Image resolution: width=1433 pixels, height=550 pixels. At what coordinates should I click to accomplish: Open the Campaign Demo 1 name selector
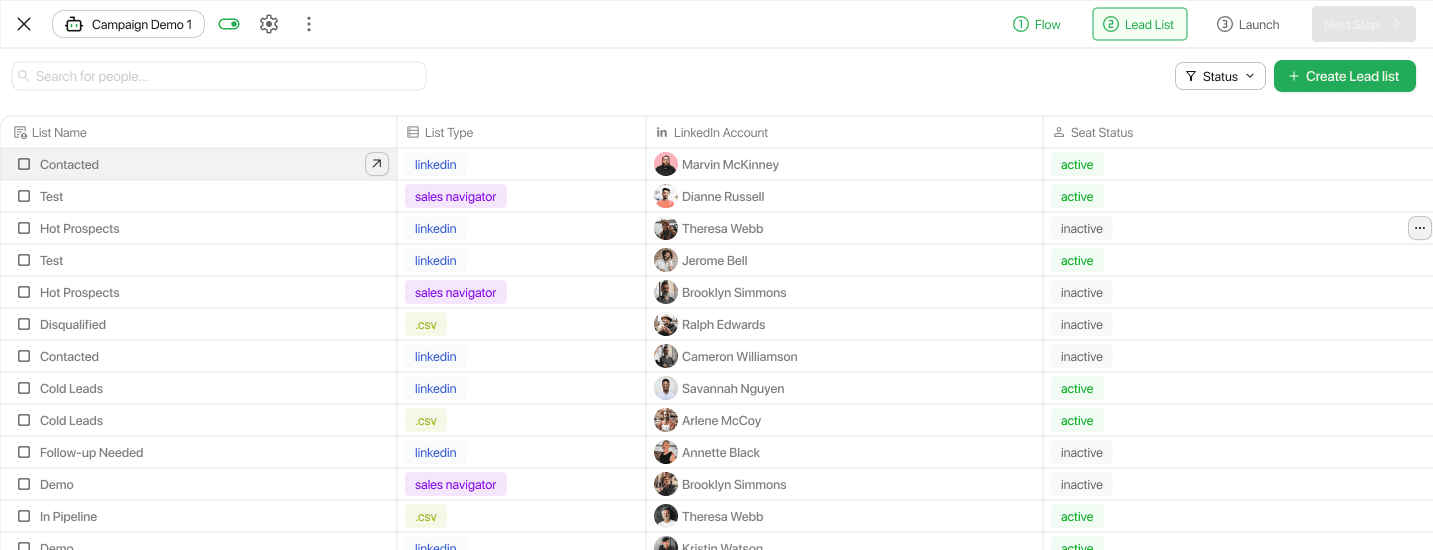128,24
